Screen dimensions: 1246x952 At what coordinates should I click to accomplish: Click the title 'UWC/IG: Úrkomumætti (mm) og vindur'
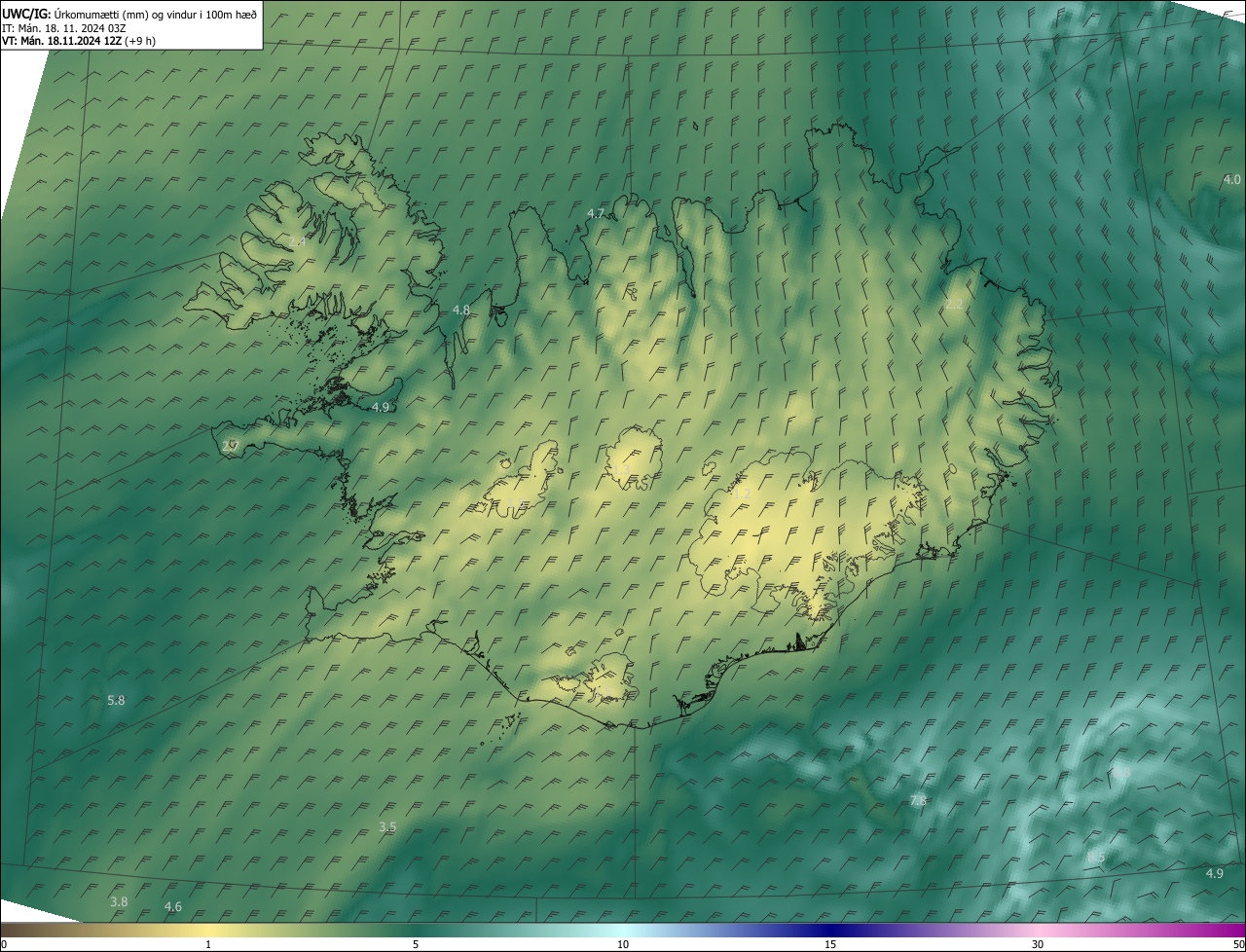129,14
